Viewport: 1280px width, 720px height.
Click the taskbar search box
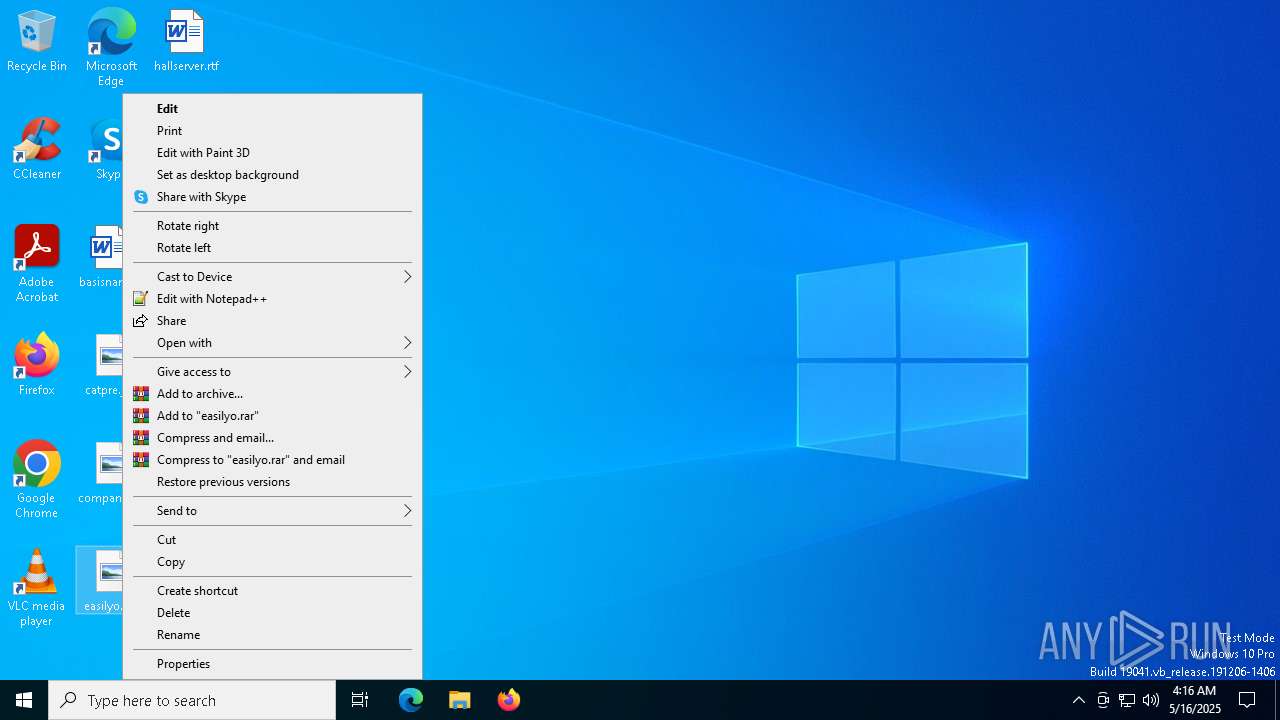pyautogui.click(x=192, y=700)
